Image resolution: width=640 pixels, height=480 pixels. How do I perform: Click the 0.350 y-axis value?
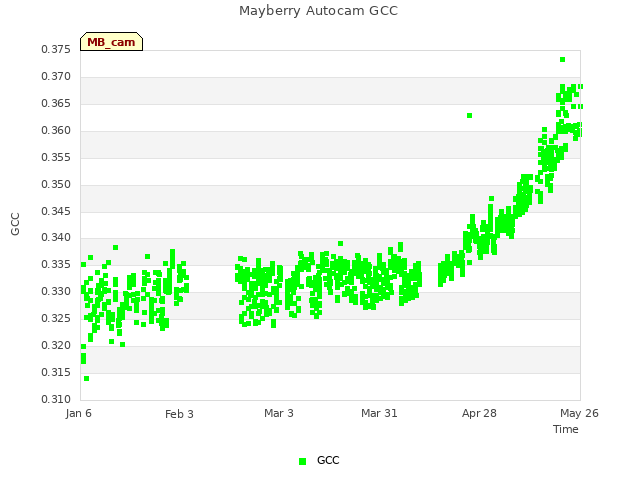point(56,184)
